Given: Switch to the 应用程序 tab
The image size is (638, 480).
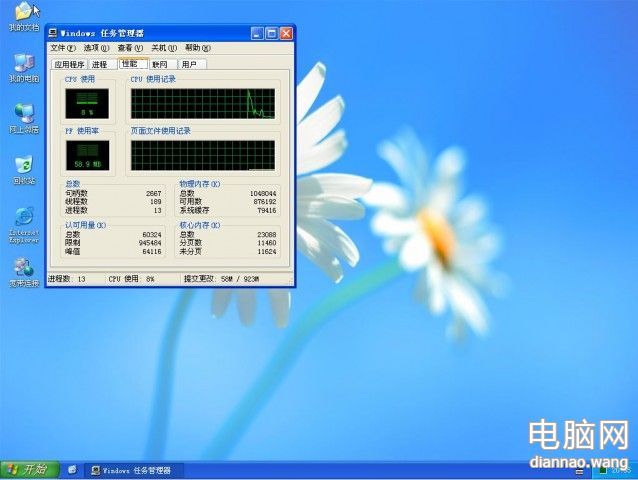Looking at the screenshot, I should click(67, 64).
